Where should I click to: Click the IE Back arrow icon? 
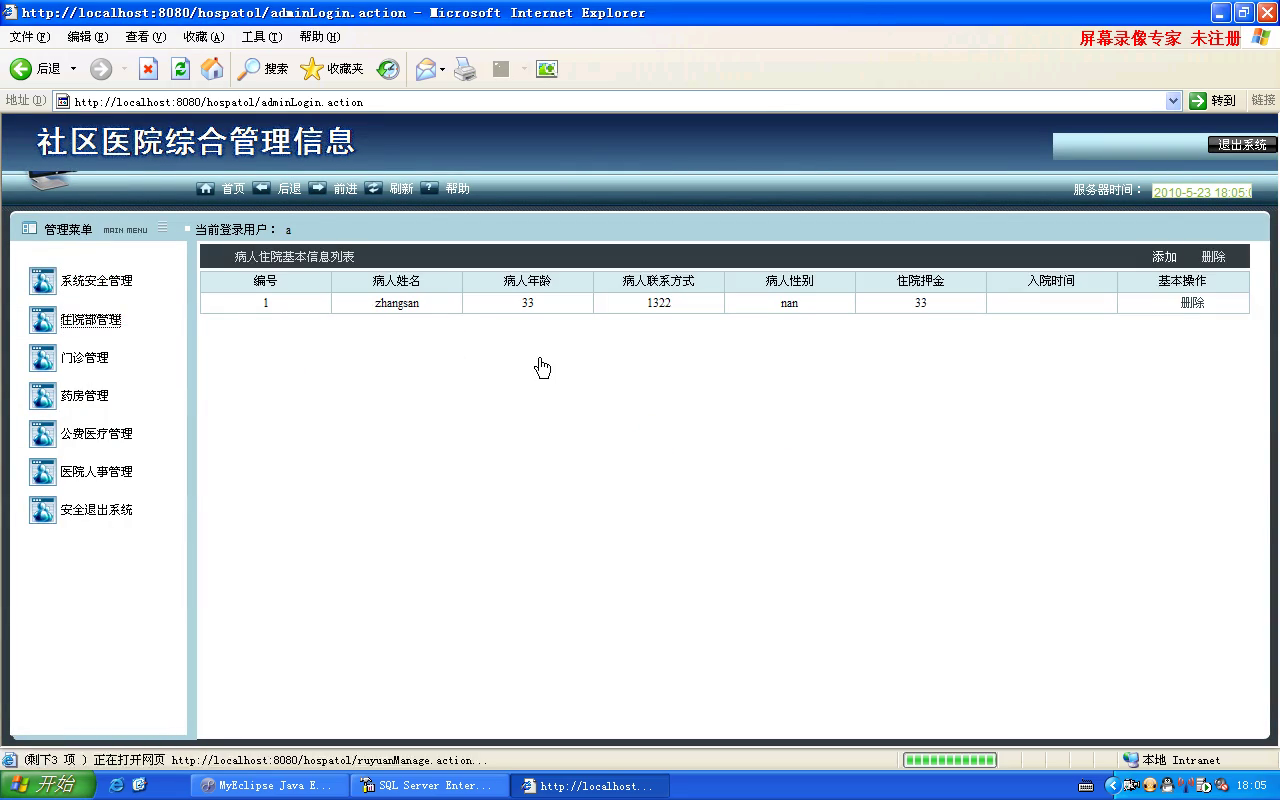(21, 69)
